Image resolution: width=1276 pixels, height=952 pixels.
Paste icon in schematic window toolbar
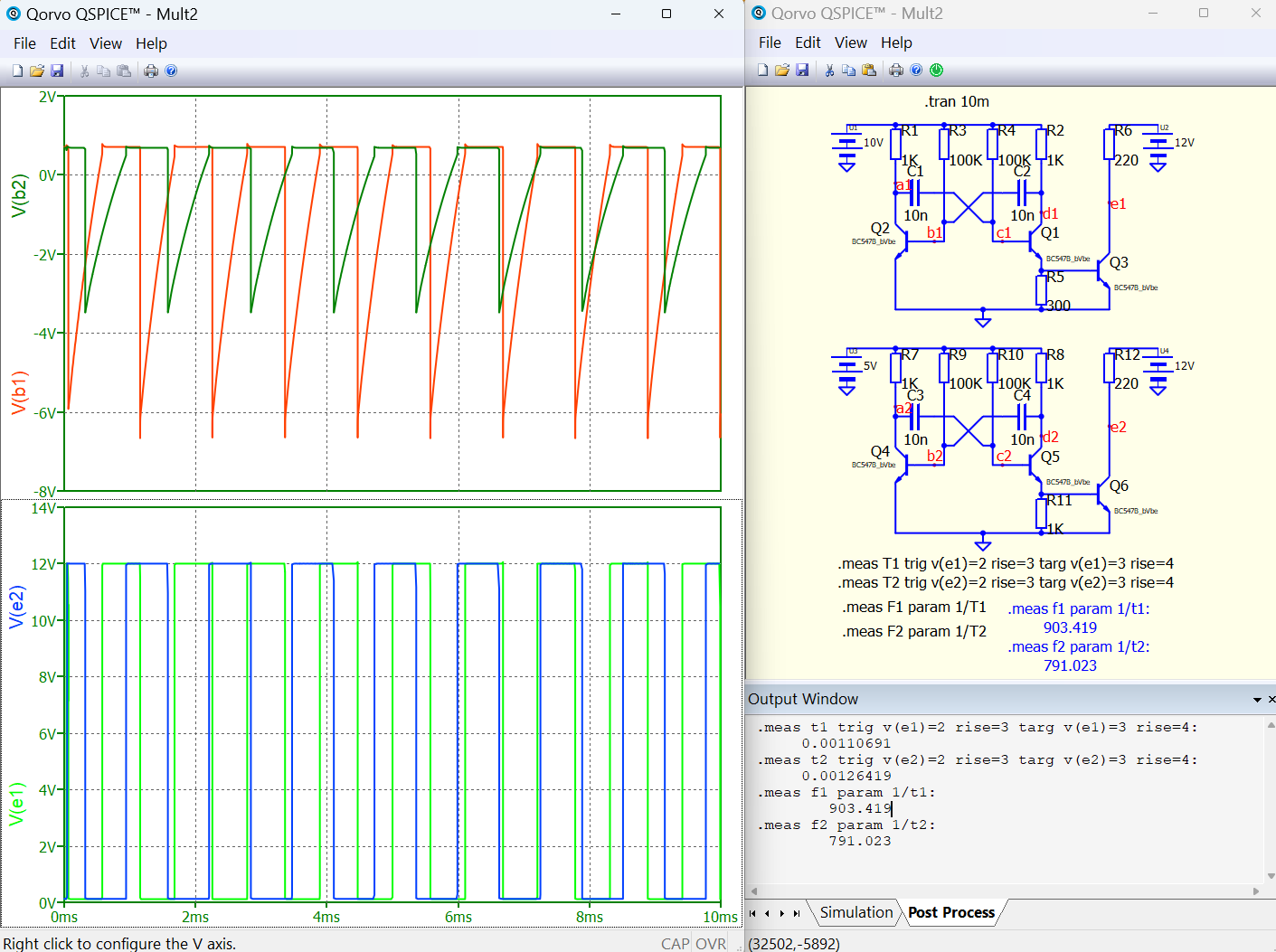point(869,70)
